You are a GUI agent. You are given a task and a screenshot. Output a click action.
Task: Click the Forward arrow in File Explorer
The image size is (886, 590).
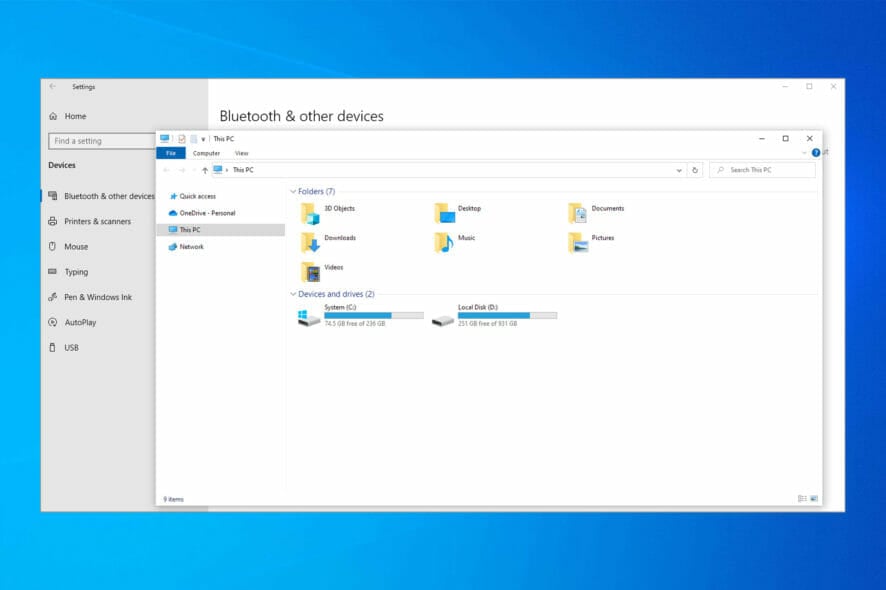coord(181,170)
